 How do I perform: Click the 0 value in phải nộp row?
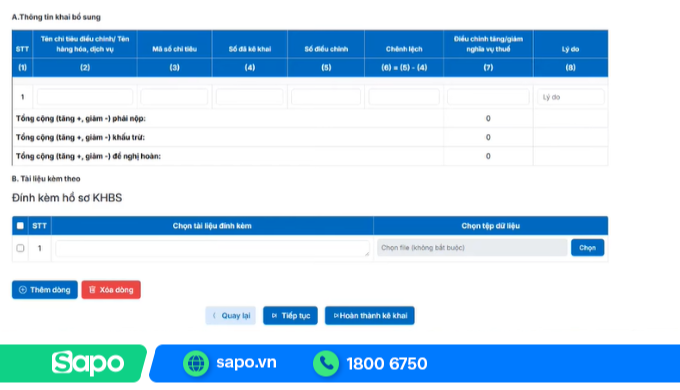point(488,118)
